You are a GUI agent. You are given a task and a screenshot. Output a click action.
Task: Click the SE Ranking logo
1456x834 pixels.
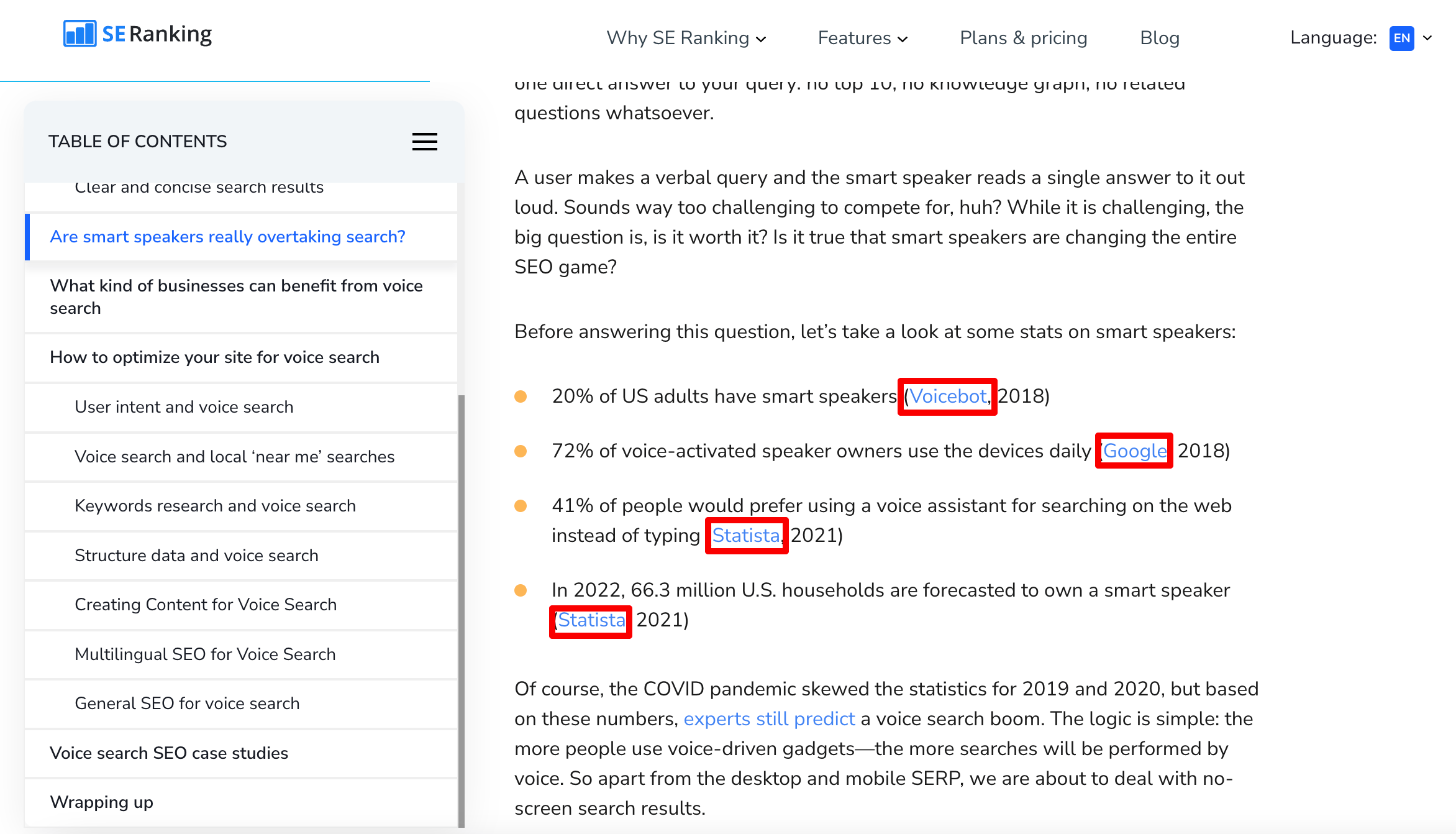[137, 34]
